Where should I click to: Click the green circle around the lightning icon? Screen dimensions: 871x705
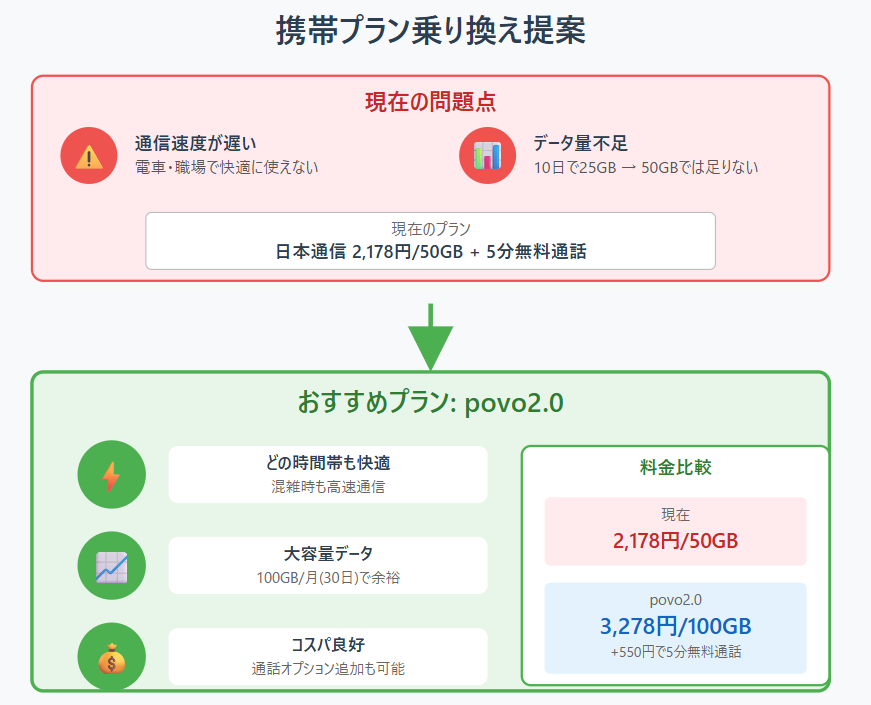click(x=111, y=474)
